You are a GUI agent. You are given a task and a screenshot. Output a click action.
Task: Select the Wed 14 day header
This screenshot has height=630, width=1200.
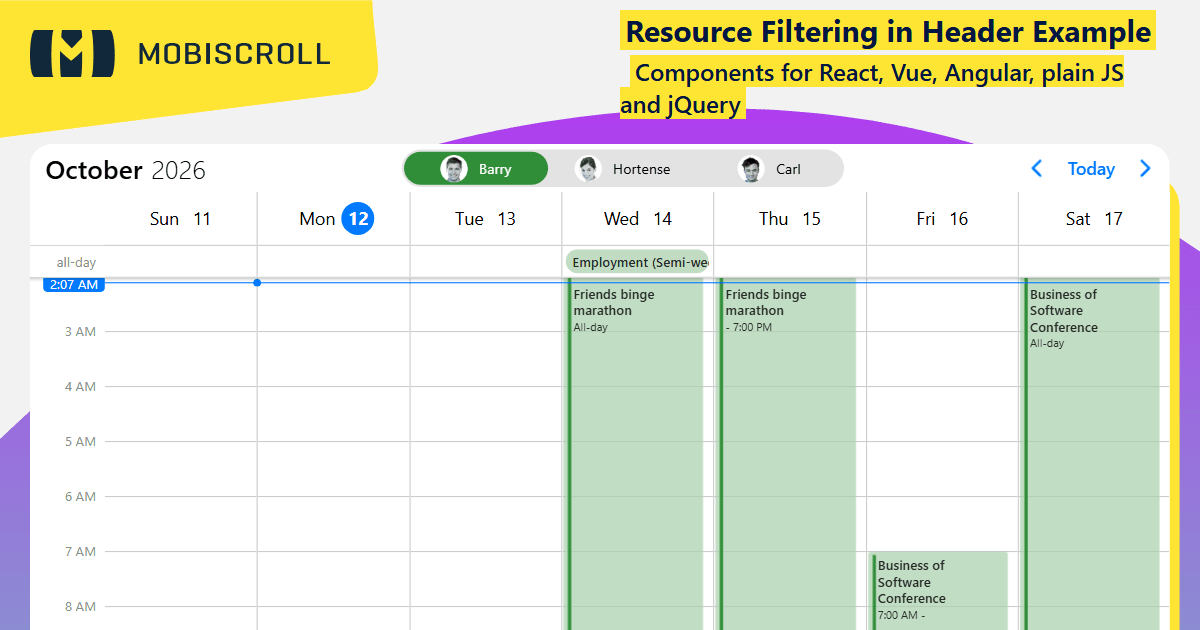pyautogui.click(x=638, y=219)
